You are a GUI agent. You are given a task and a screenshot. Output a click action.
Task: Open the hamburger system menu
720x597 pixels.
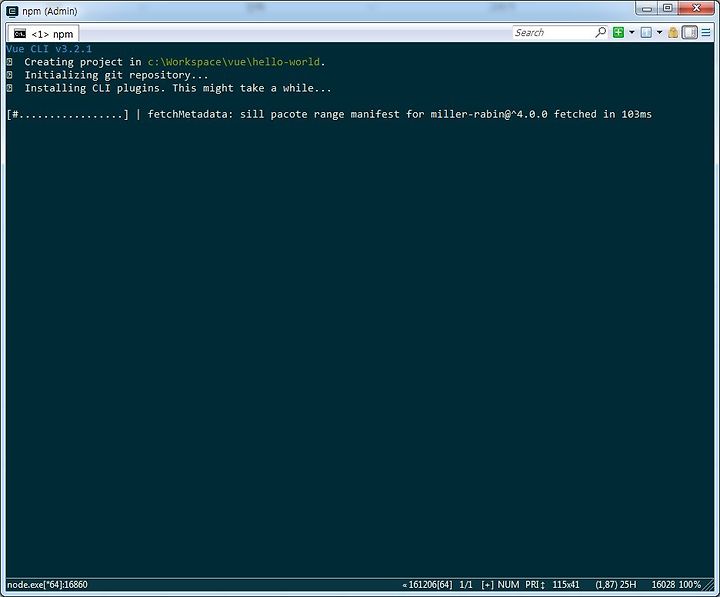[706, 32]
